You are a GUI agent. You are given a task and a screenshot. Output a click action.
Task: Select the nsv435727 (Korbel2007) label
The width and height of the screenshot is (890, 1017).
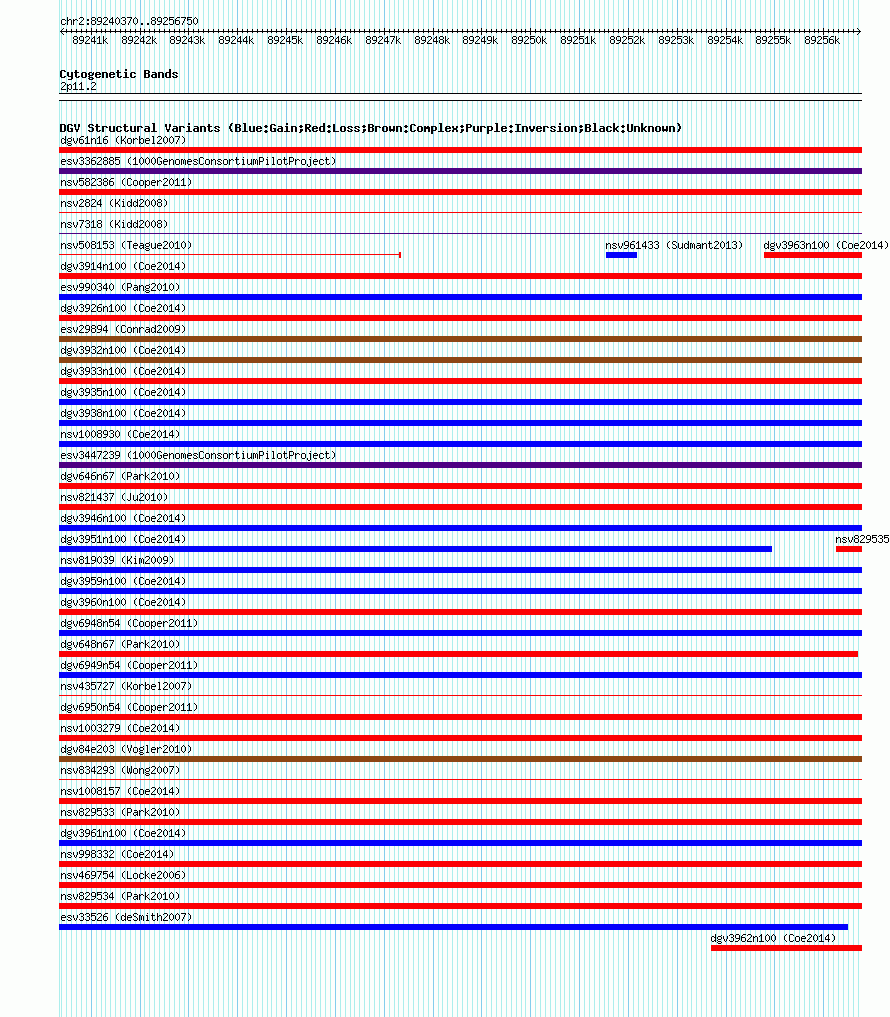[126, 686]
